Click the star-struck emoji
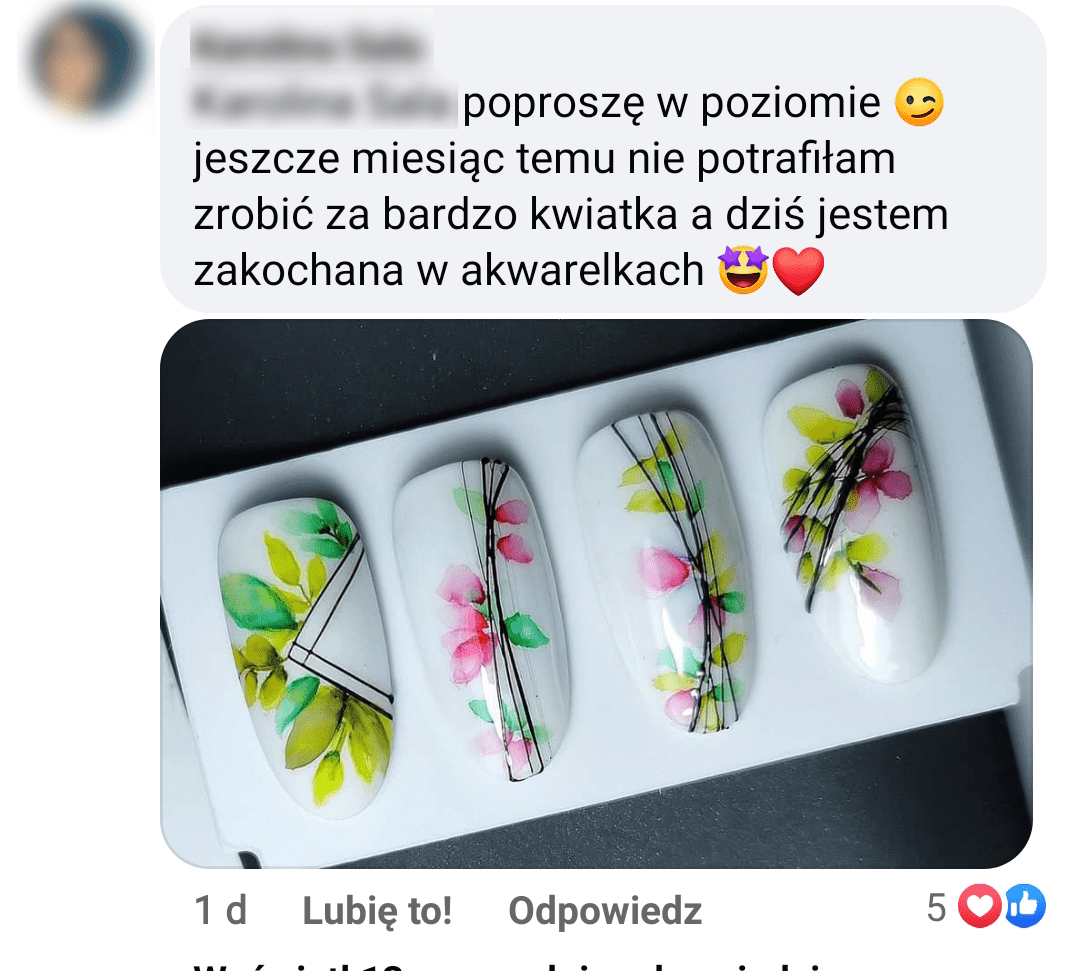This screenshot has width=1080, height=971. (742, 269)
